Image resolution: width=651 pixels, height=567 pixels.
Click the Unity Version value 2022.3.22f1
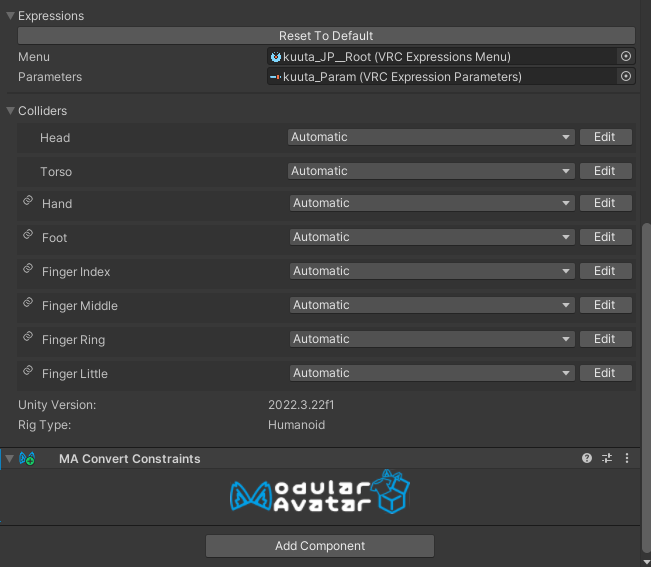(301, 405)
